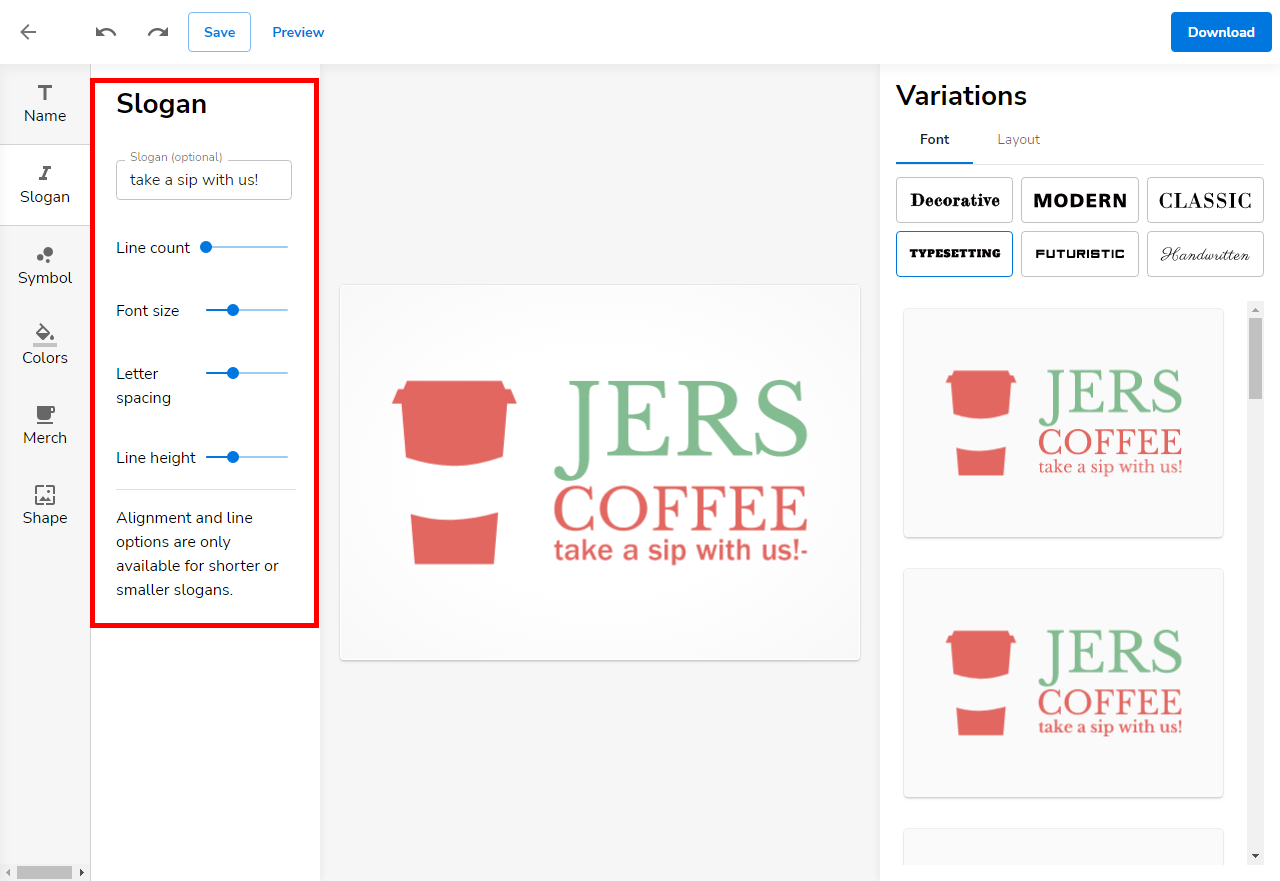Choose the Modern font style
The image size is (1280, 881).
[1080, 200]
